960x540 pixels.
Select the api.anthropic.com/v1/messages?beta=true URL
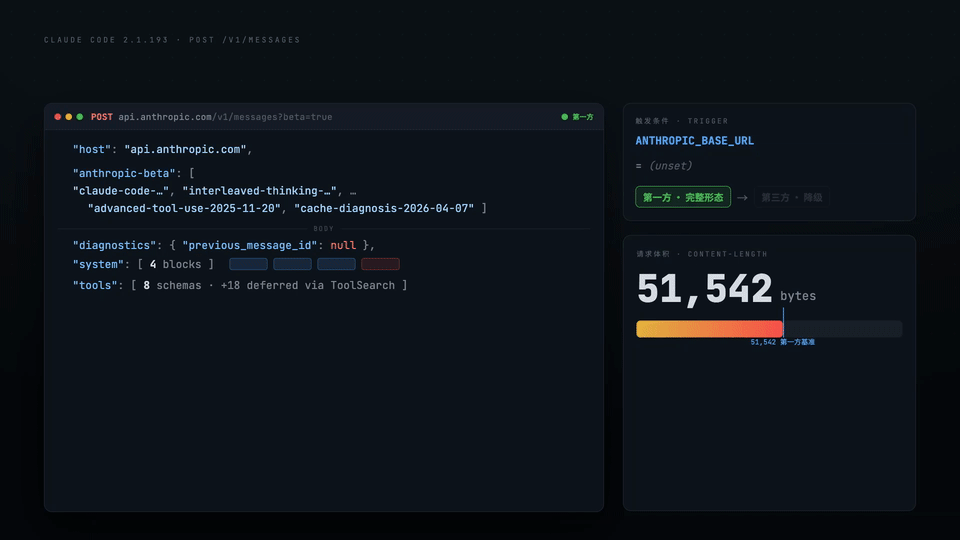[x=225, y=117]
